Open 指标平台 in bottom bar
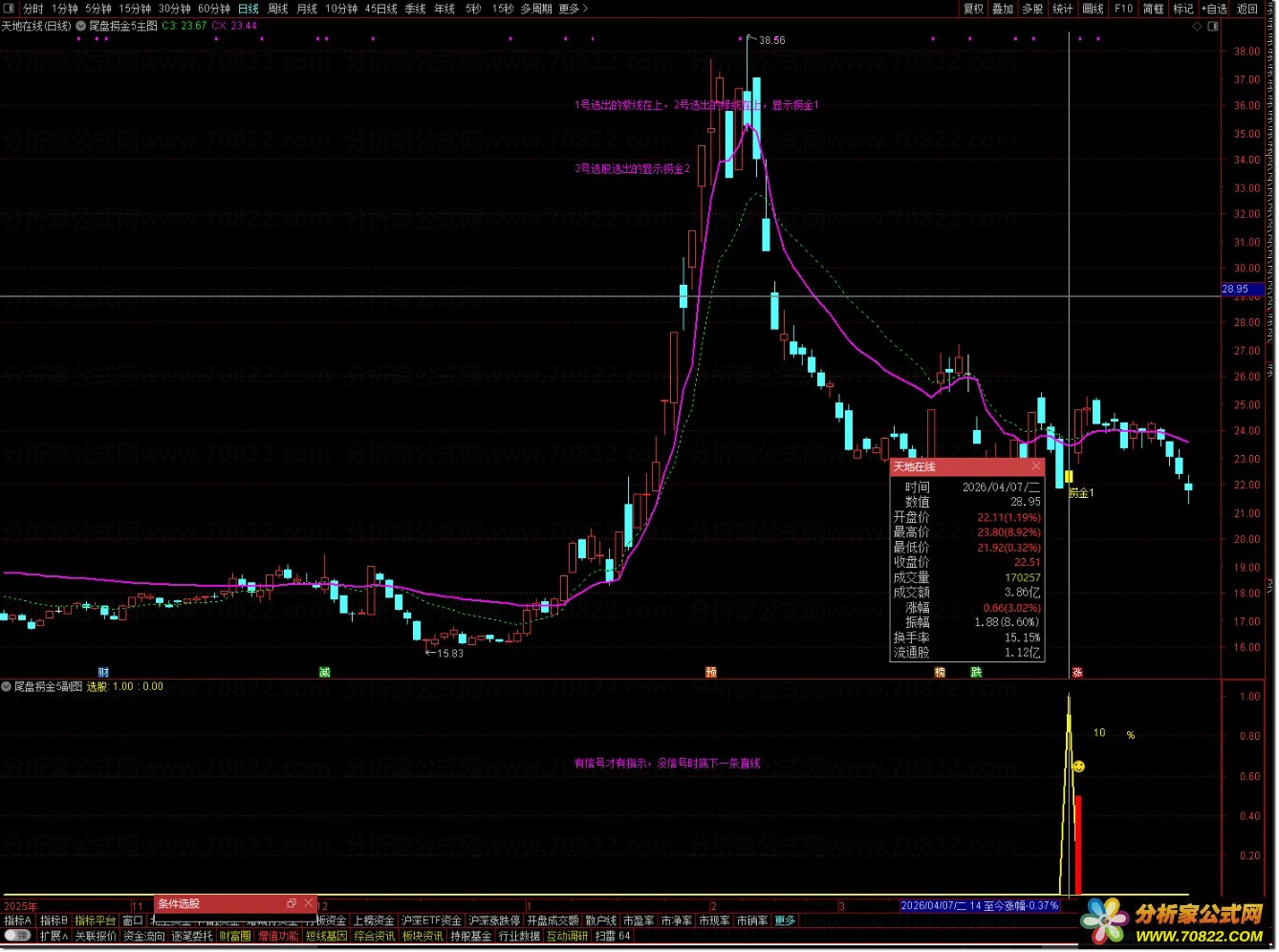The height and width of the screenshot is (952, 1279). coord(95,920)
